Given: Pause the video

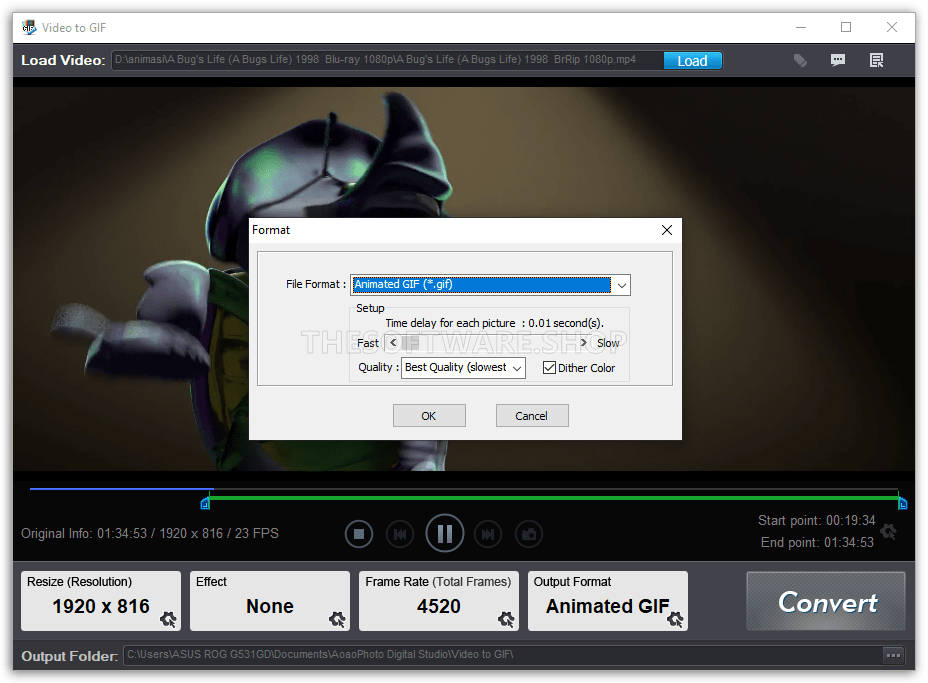Looking at the screenshot, I should (x=444, y=534).
